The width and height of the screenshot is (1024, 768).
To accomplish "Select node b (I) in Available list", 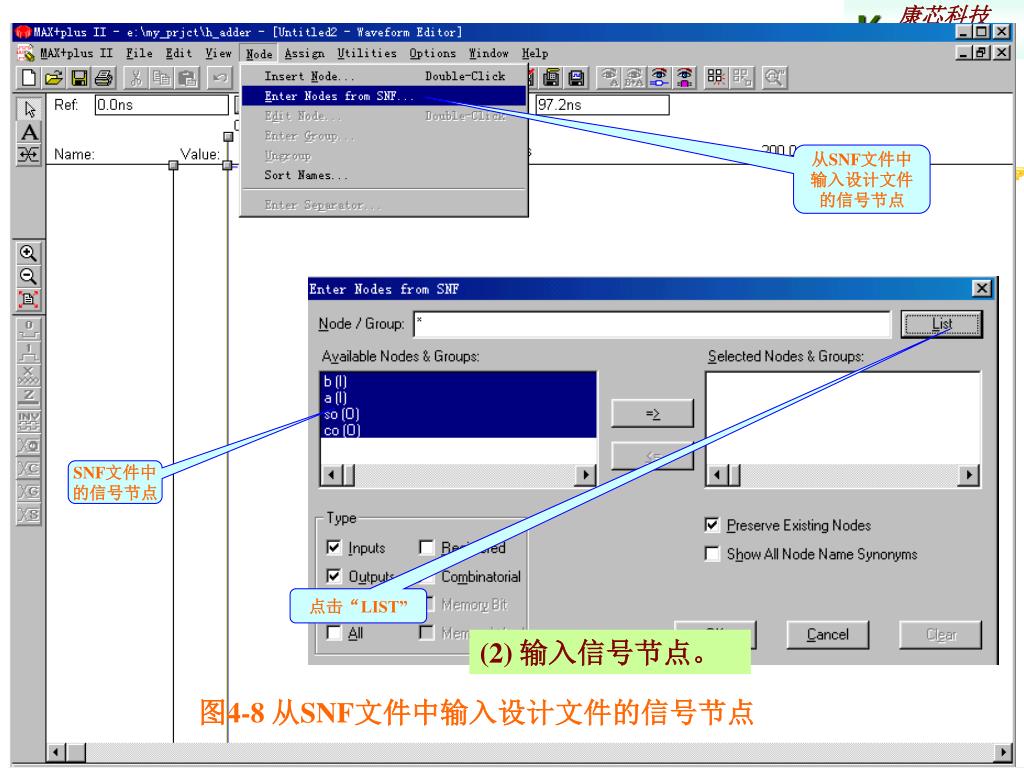I will [458, 381].
